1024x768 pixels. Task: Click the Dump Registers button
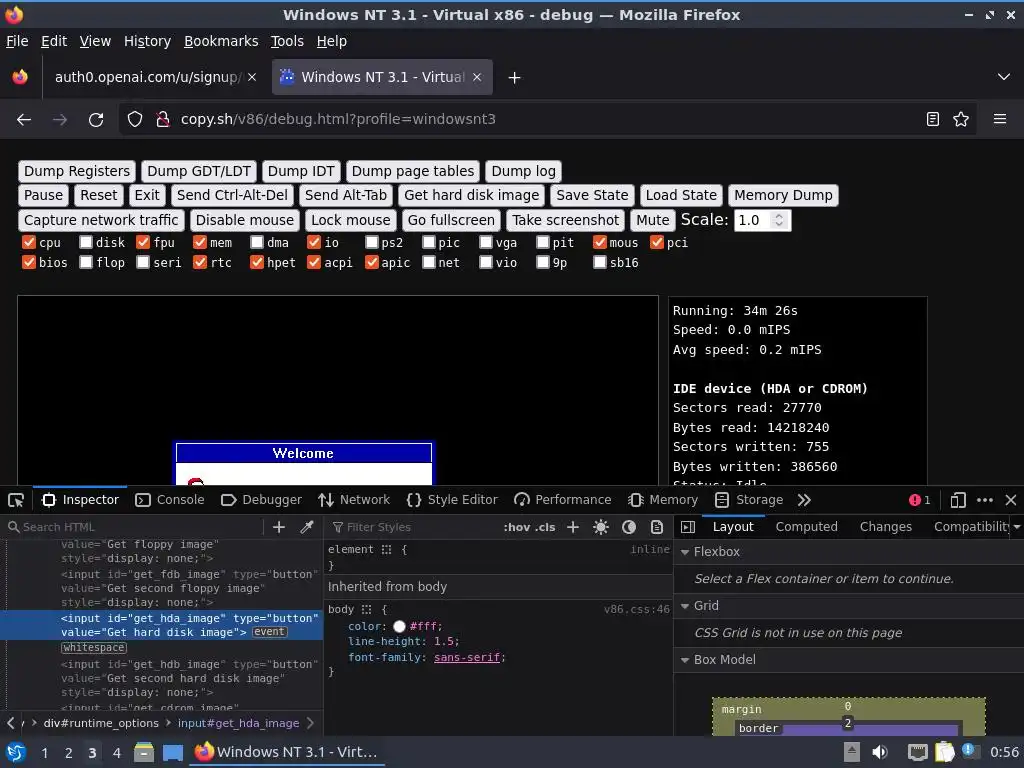pyautogui.click(x=77, y=171)
